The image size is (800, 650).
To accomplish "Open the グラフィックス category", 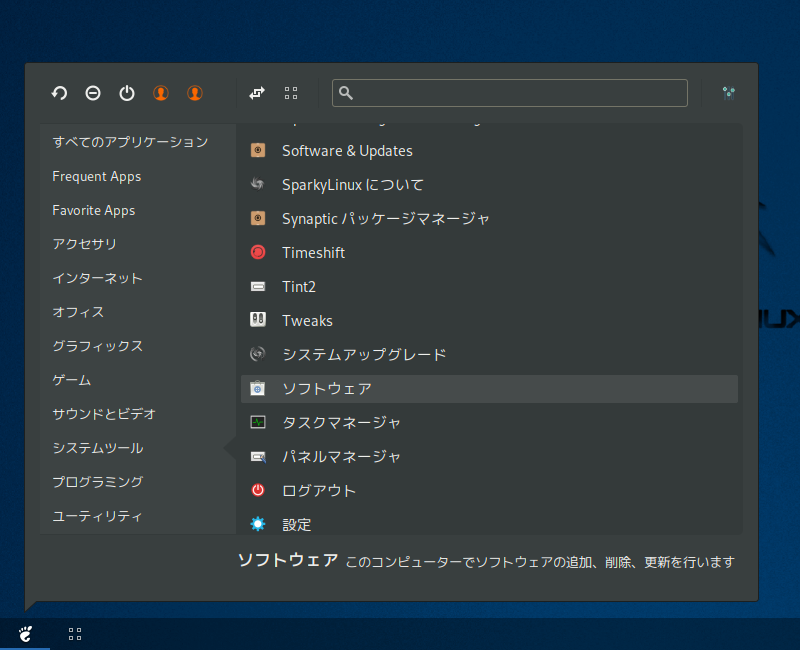I will 97,346.
